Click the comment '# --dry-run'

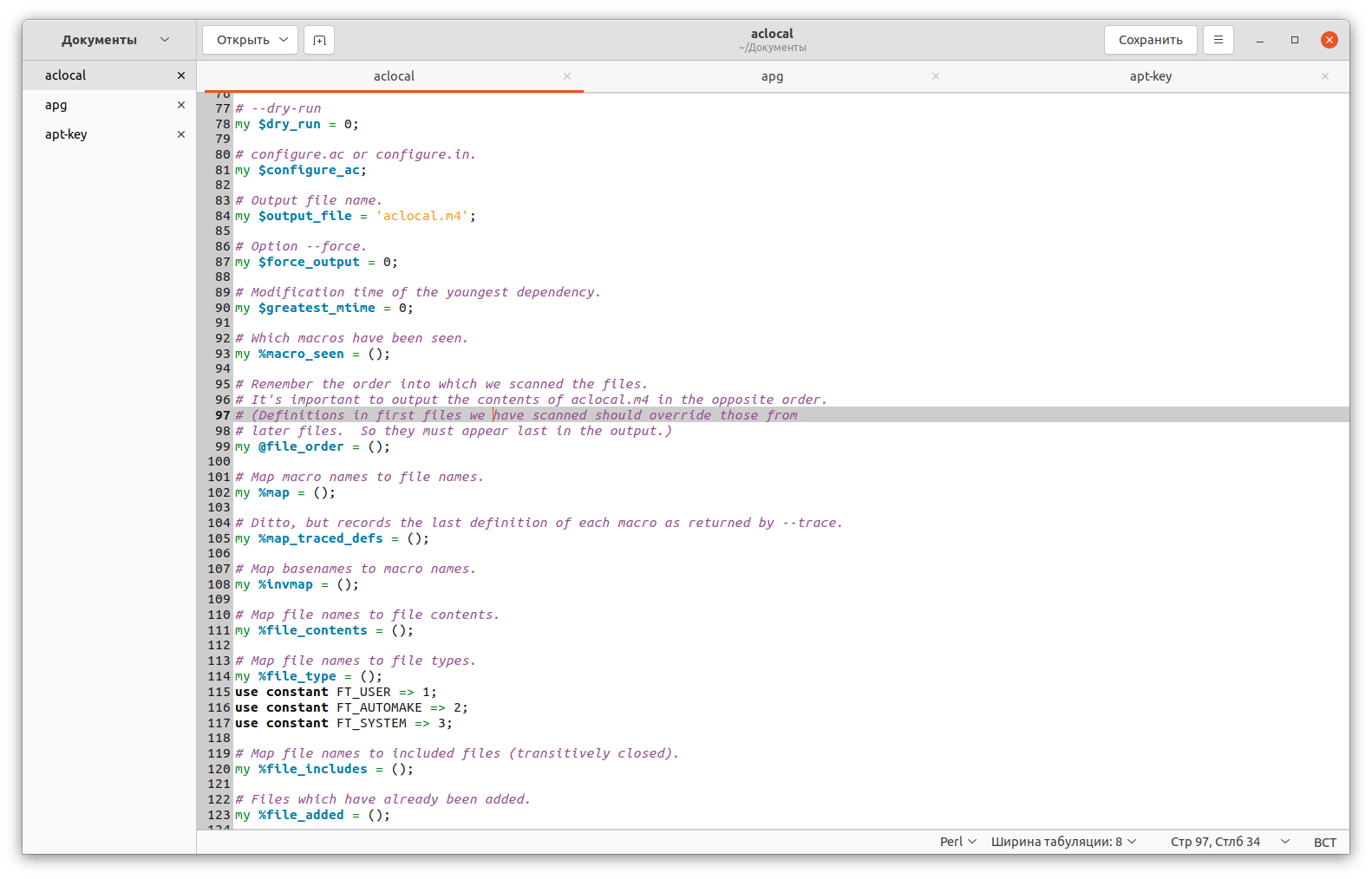tap(278, 108)
